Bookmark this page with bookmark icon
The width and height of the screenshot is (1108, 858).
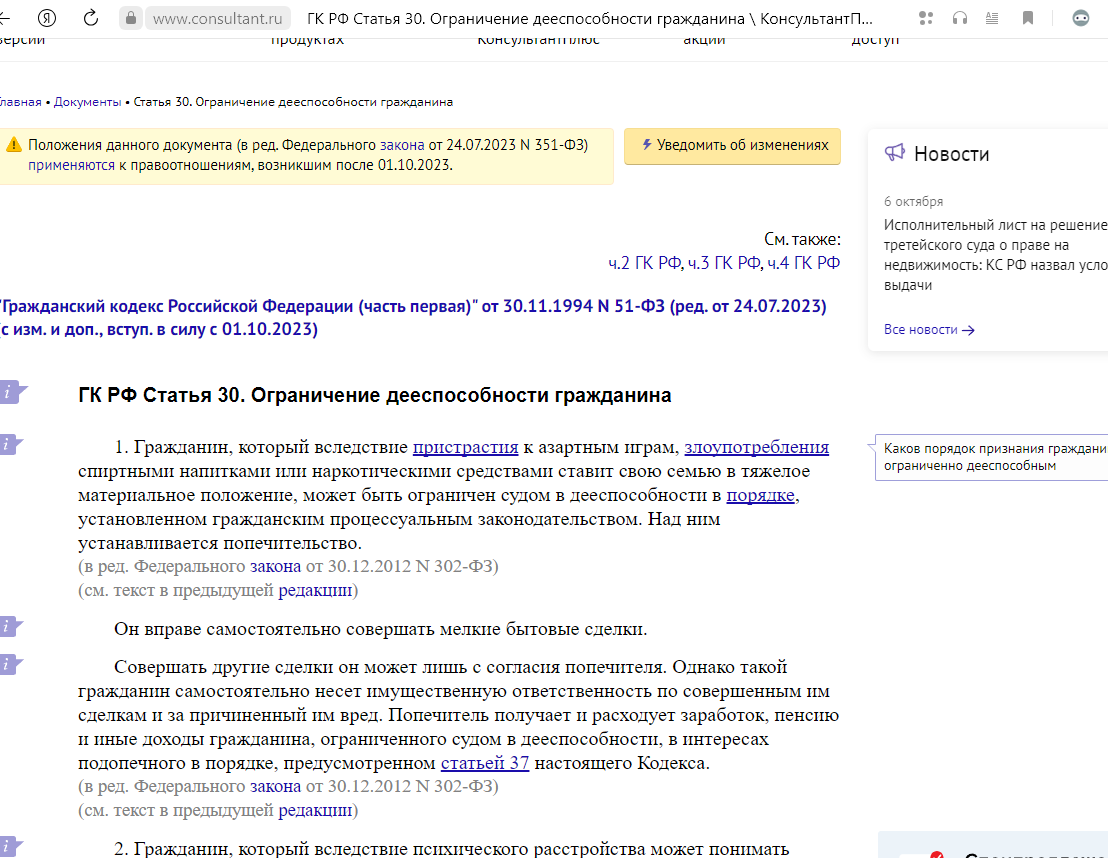[1028, 18]
